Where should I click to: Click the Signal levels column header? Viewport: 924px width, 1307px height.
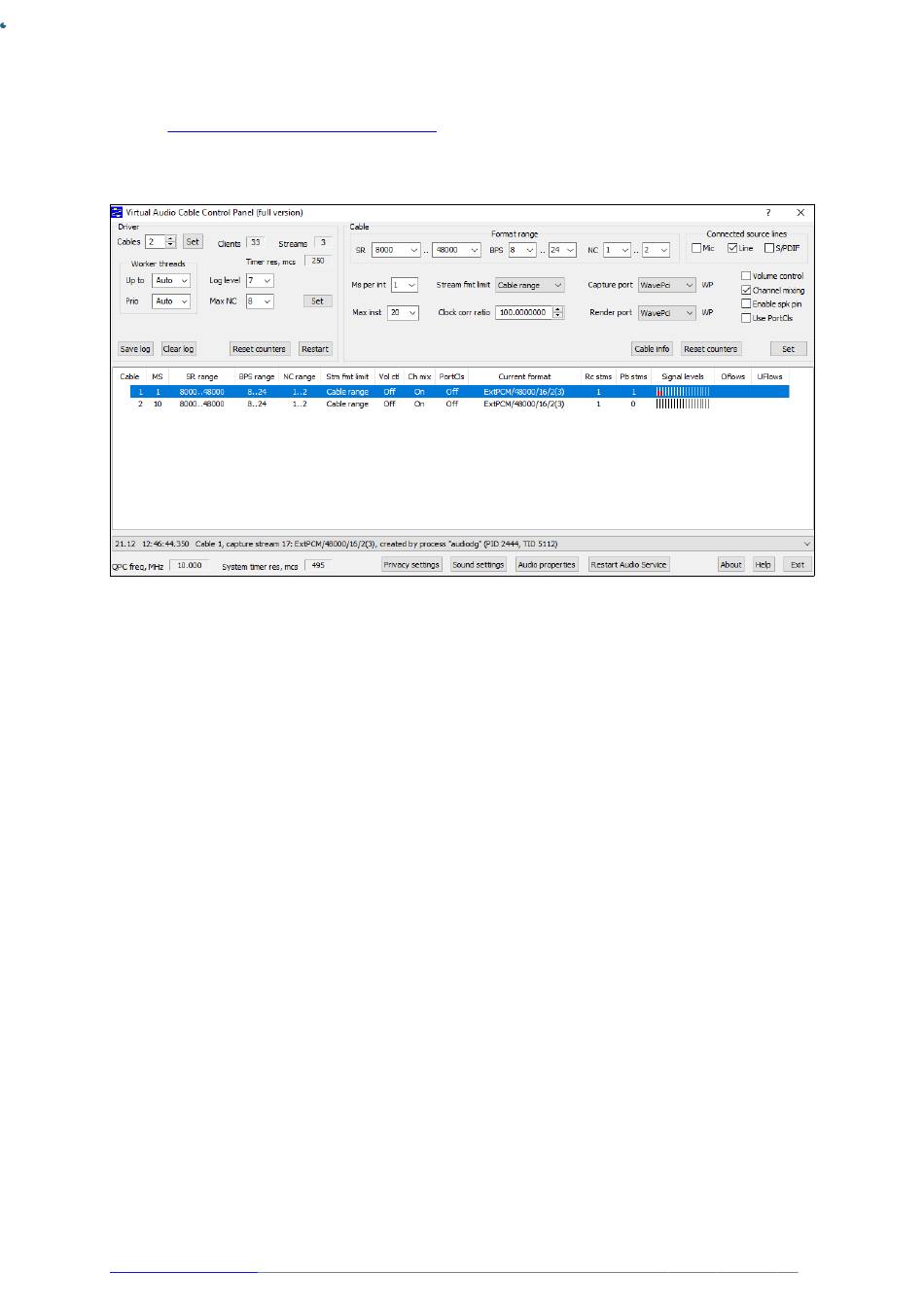[682, 376]
